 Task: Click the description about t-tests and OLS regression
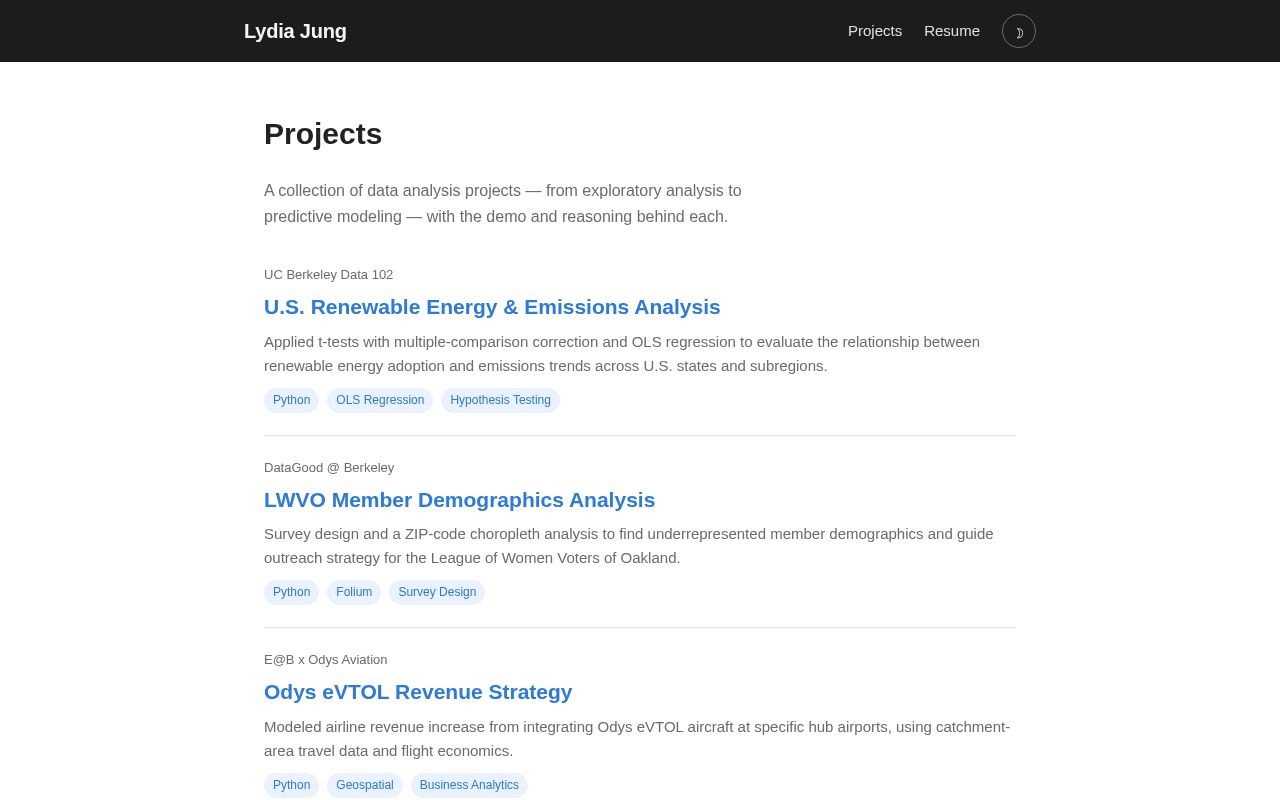[622, 354]
